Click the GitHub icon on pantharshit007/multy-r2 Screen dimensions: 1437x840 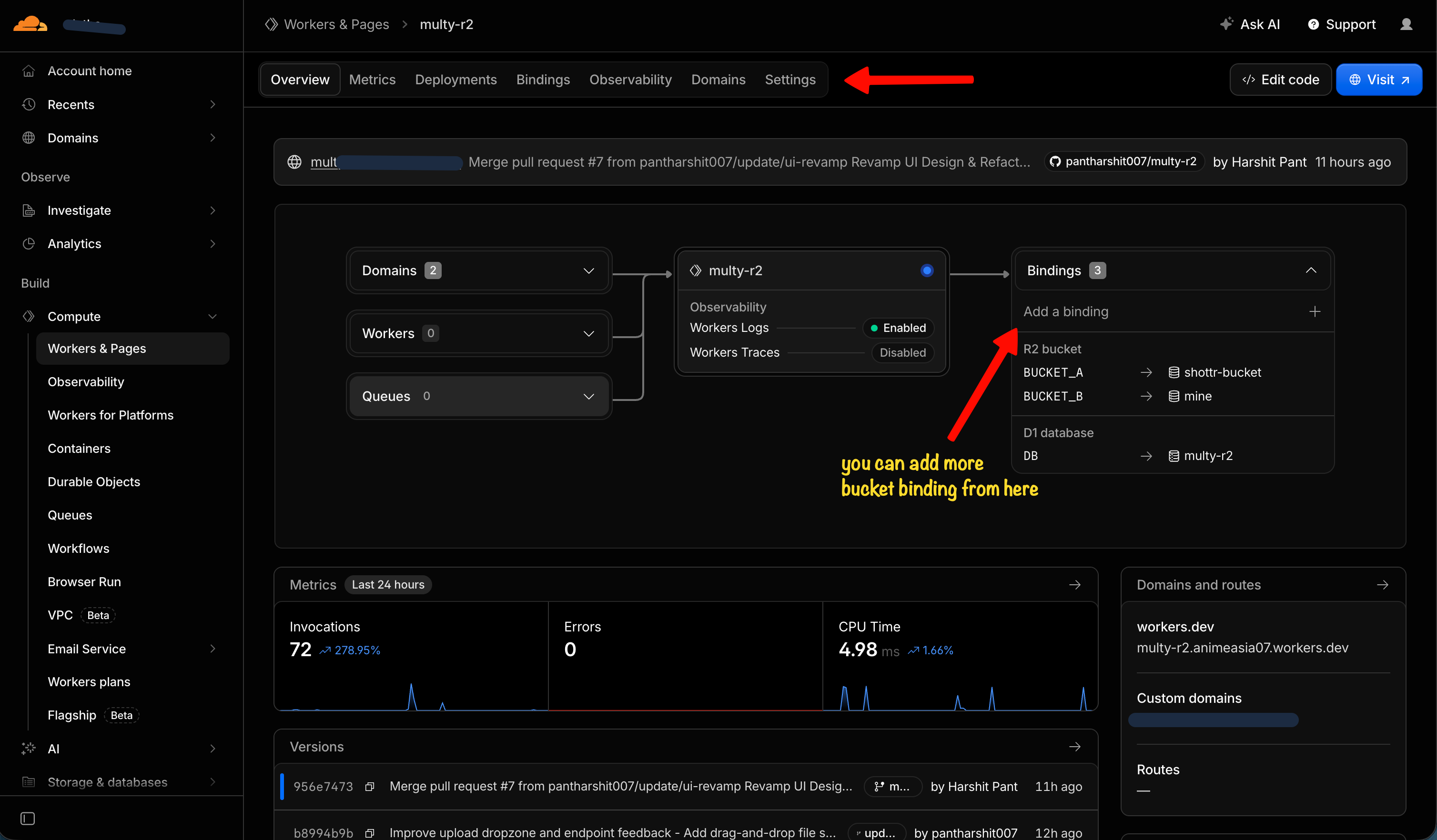[x=1055, y=162]
